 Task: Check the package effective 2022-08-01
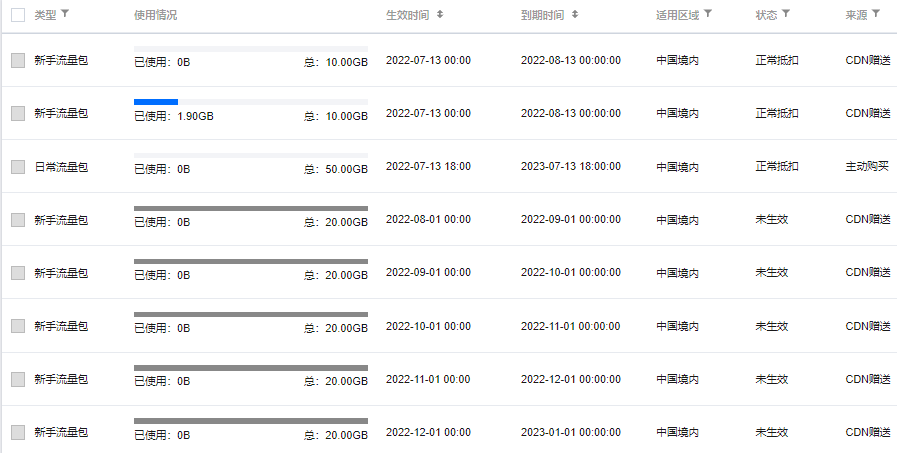pyautogui.click(x=18, y=220)
